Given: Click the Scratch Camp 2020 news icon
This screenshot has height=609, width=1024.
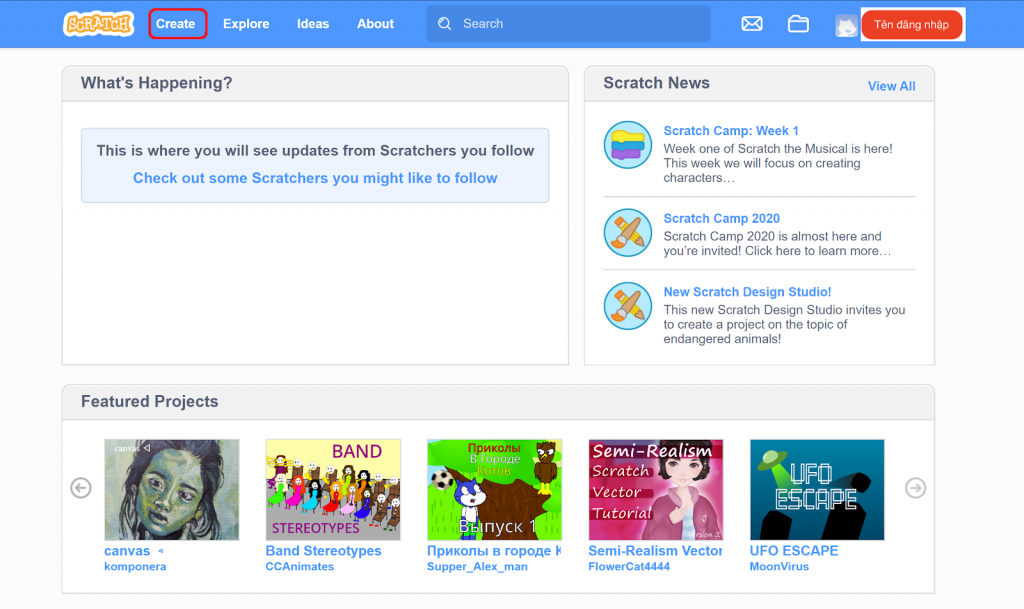Looking at the screenshot, I should tap(628, 232).
